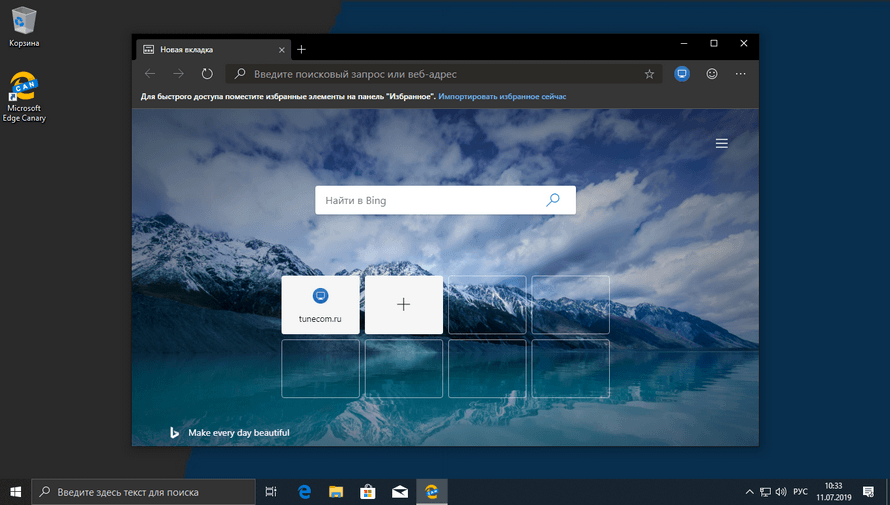Select the Microsoft Edge Canary desktop shortcut
Screen dimensions: 890x505
point(24,96)
